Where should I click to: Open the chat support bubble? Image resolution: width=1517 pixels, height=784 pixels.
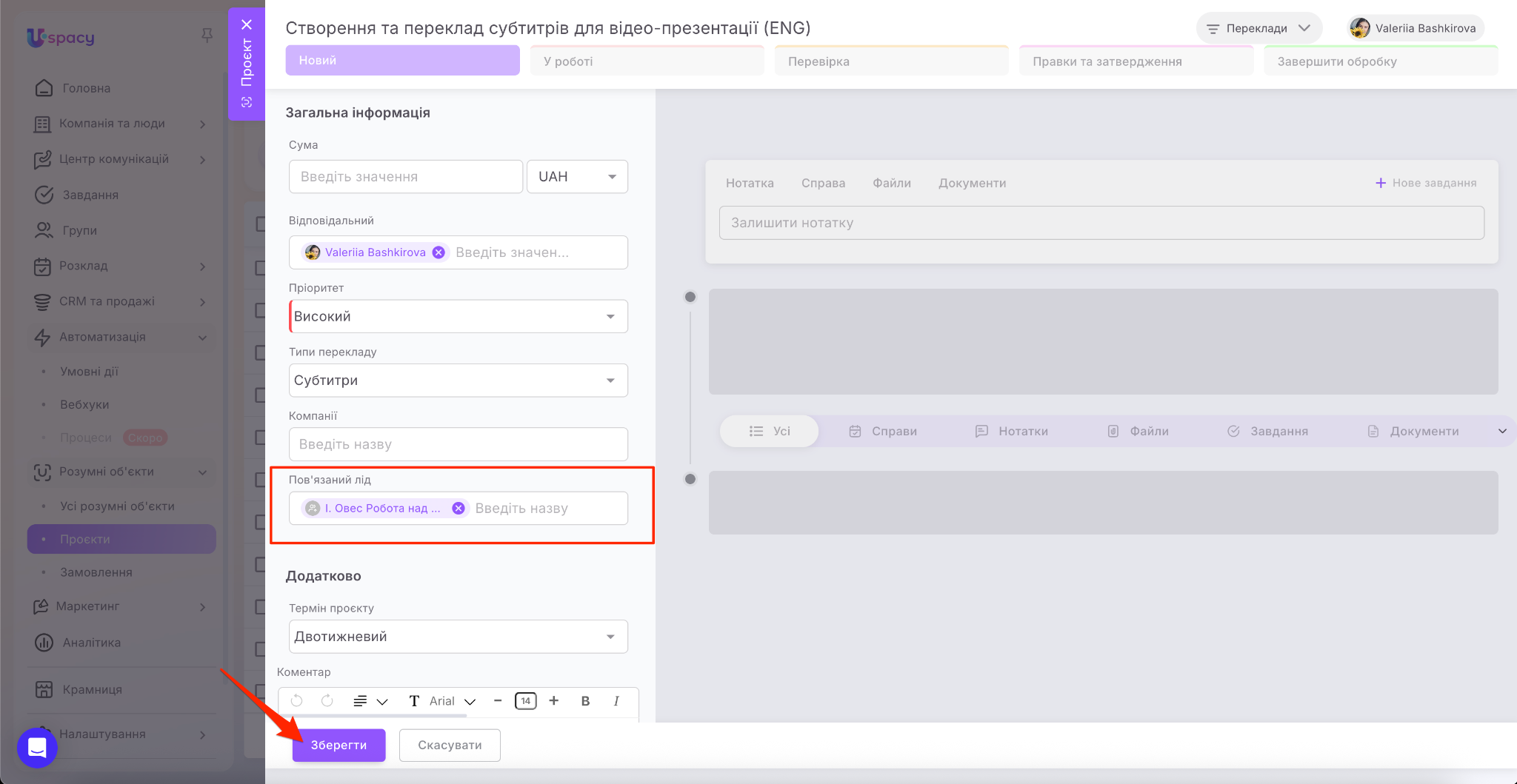(x=37, y=747)
